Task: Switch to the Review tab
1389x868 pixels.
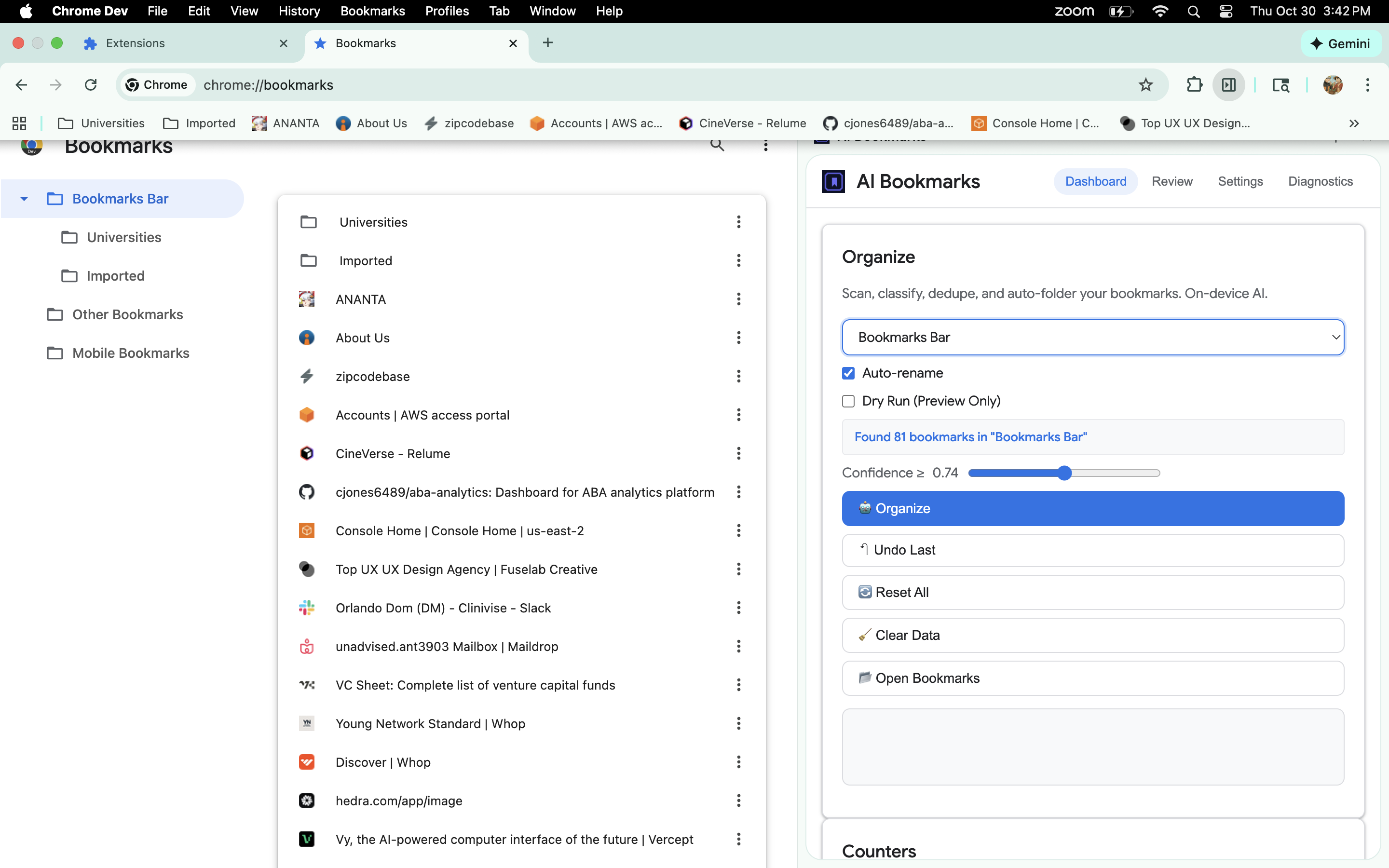Action: (1171, 181)
